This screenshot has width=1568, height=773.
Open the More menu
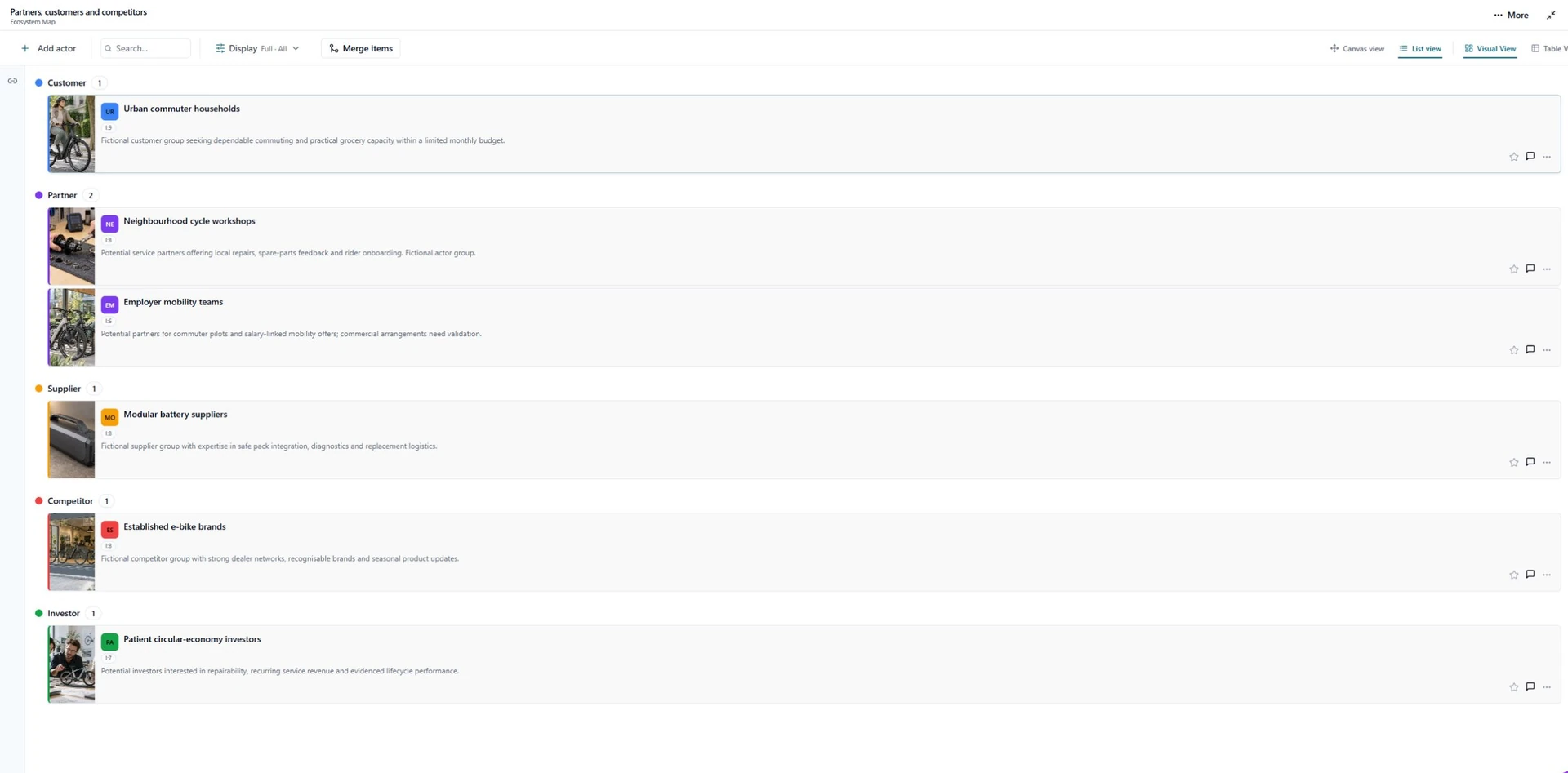[1511, 15]
